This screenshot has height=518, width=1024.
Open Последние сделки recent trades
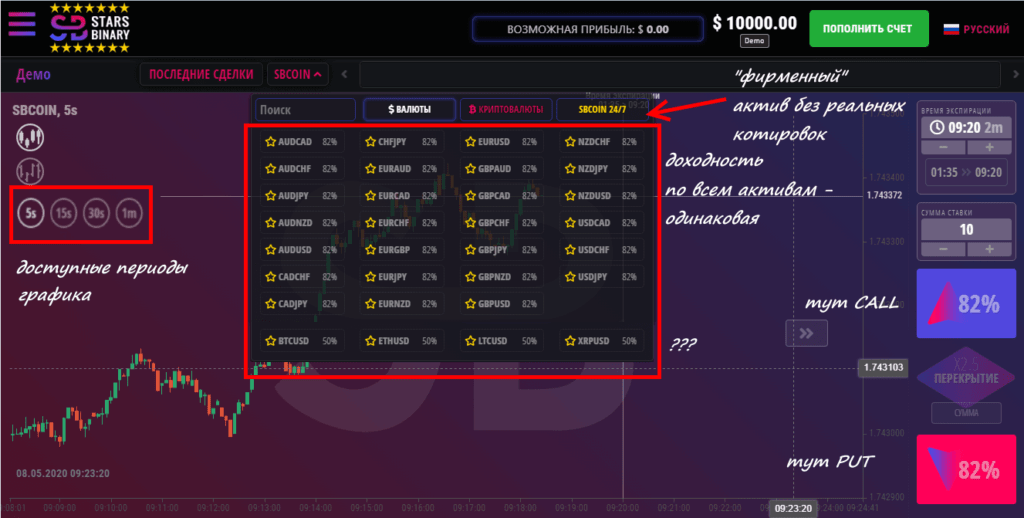click(201, 74)
